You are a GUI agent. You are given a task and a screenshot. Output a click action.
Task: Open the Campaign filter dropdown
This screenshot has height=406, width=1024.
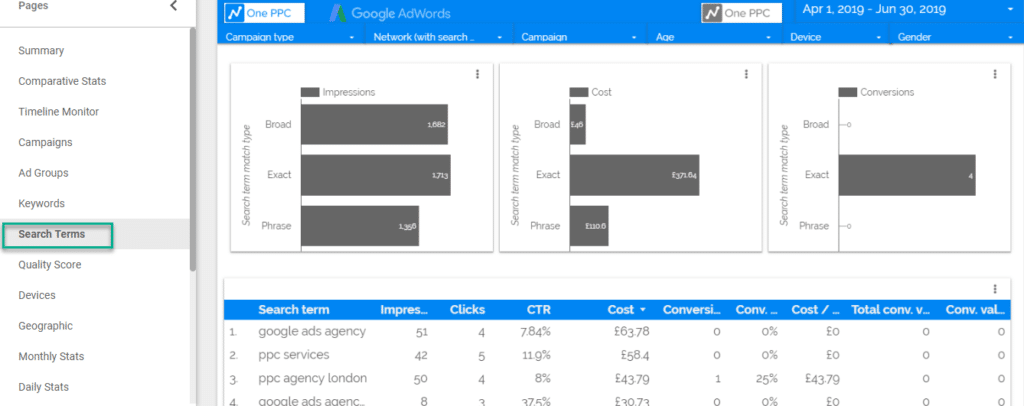point(579,37)
